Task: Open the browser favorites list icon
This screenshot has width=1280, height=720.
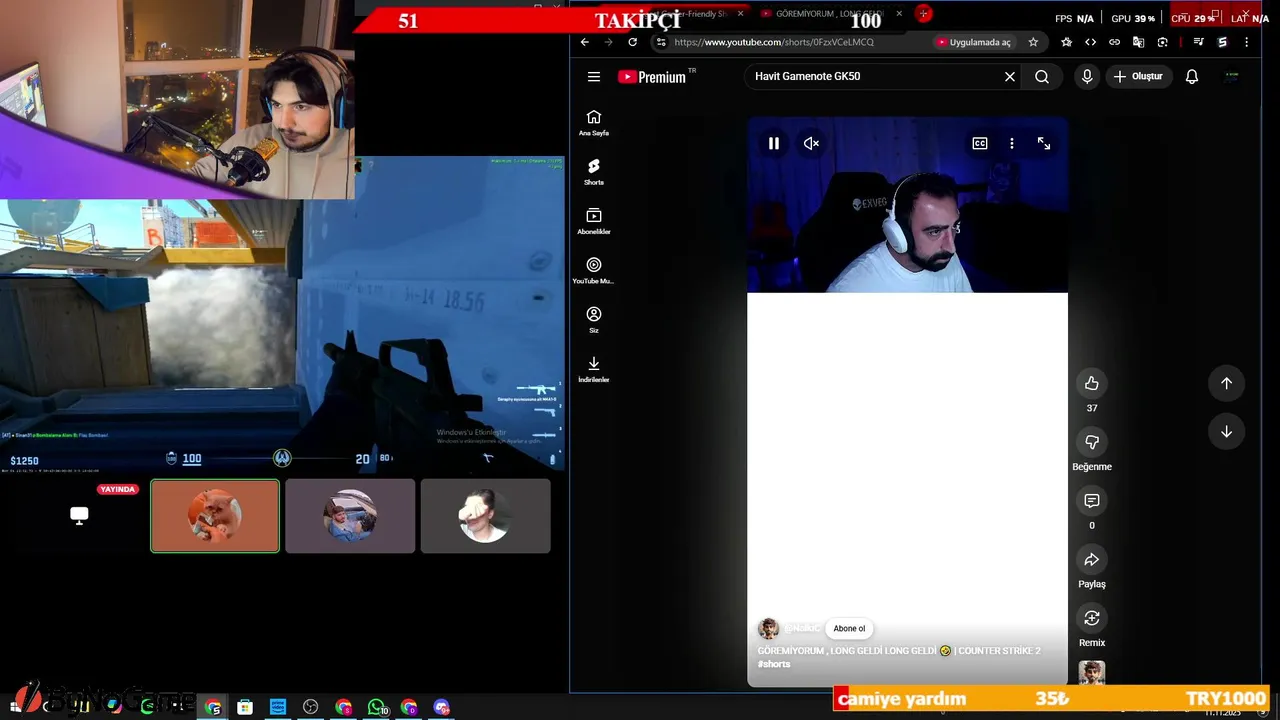Action: click(1066, 42)
